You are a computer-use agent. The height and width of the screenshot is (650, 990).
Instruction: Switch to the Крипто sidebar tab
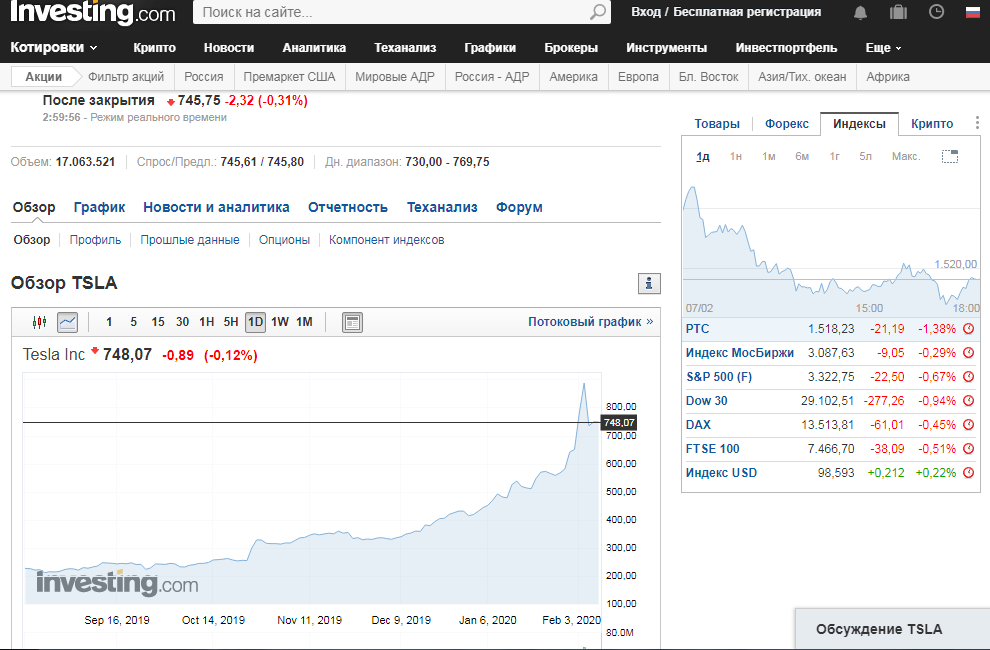[x=932, y=124]
